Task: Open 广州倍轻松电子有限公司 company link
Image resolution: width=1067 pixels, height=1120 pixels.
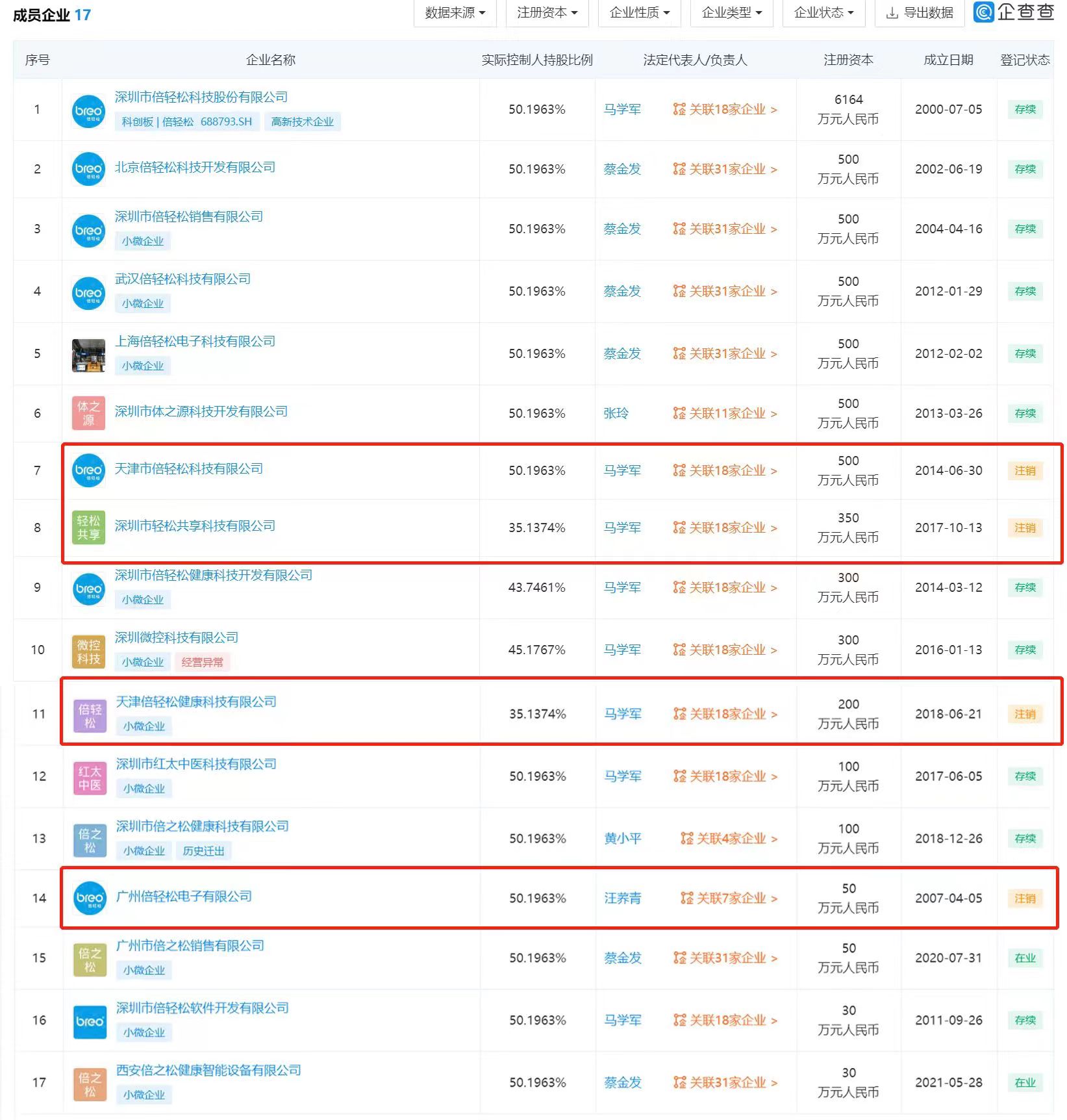Action: pos(184,897)
